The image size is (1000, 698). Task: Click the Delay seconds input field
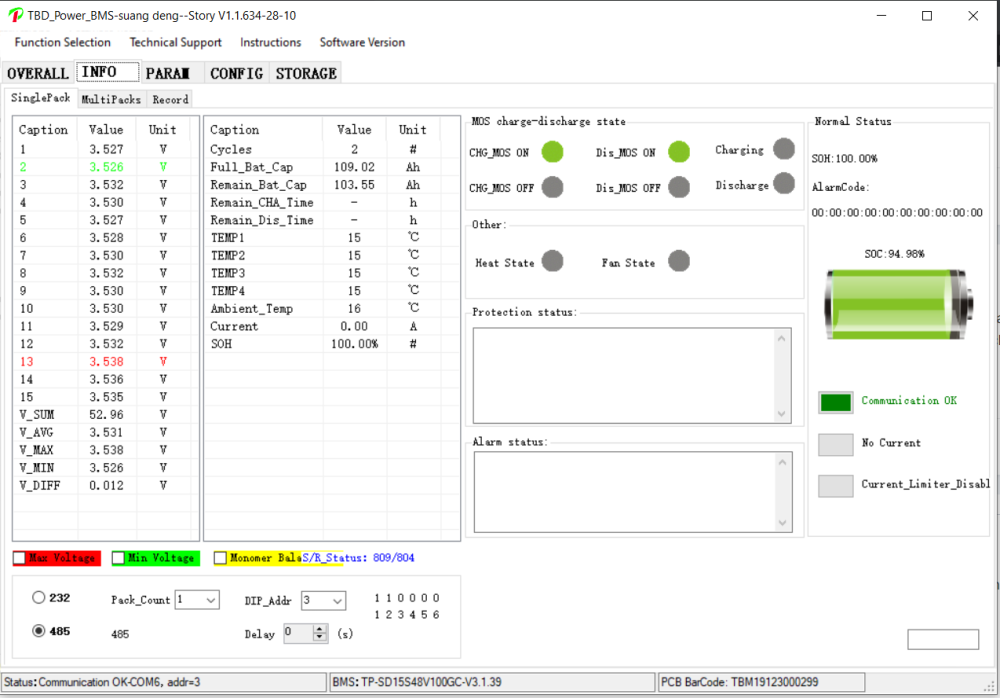[298, 634]
